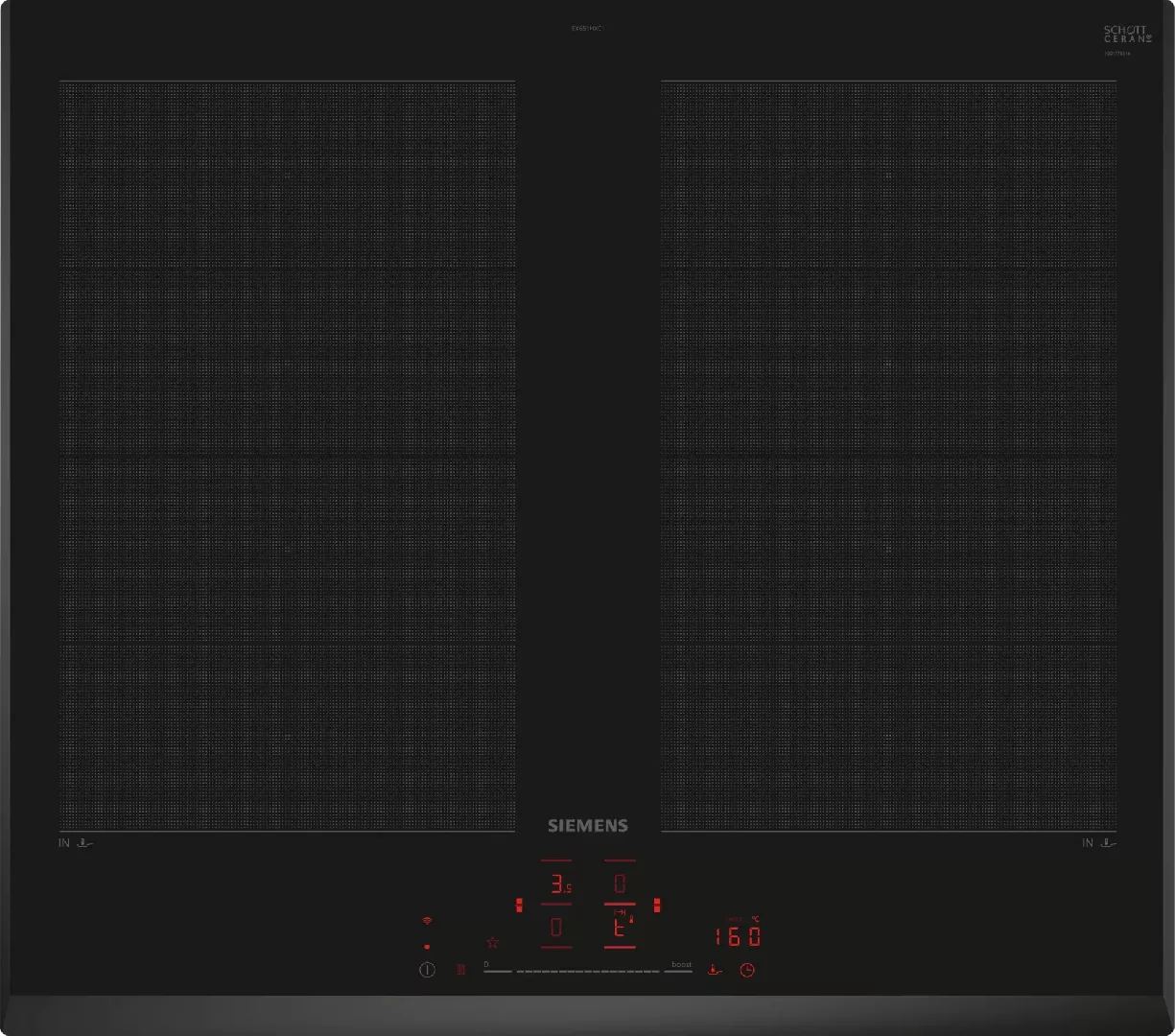Viewport: 1175px width, 1036px height.
Task: Click the SIEMENS logo
Action: [588, 825]
